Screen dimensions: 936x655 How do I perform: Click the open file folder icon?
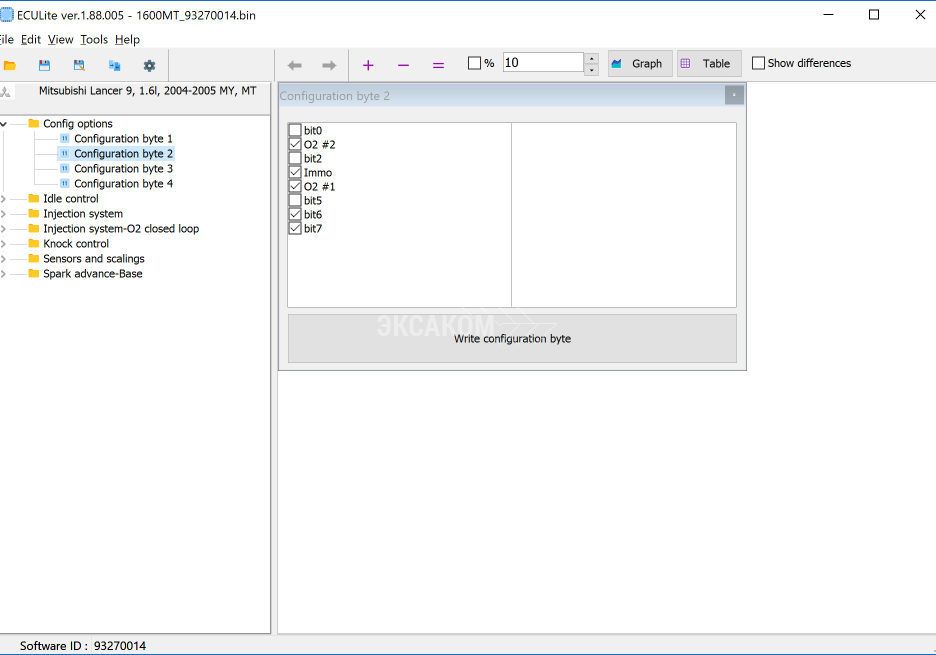(10, 65)
